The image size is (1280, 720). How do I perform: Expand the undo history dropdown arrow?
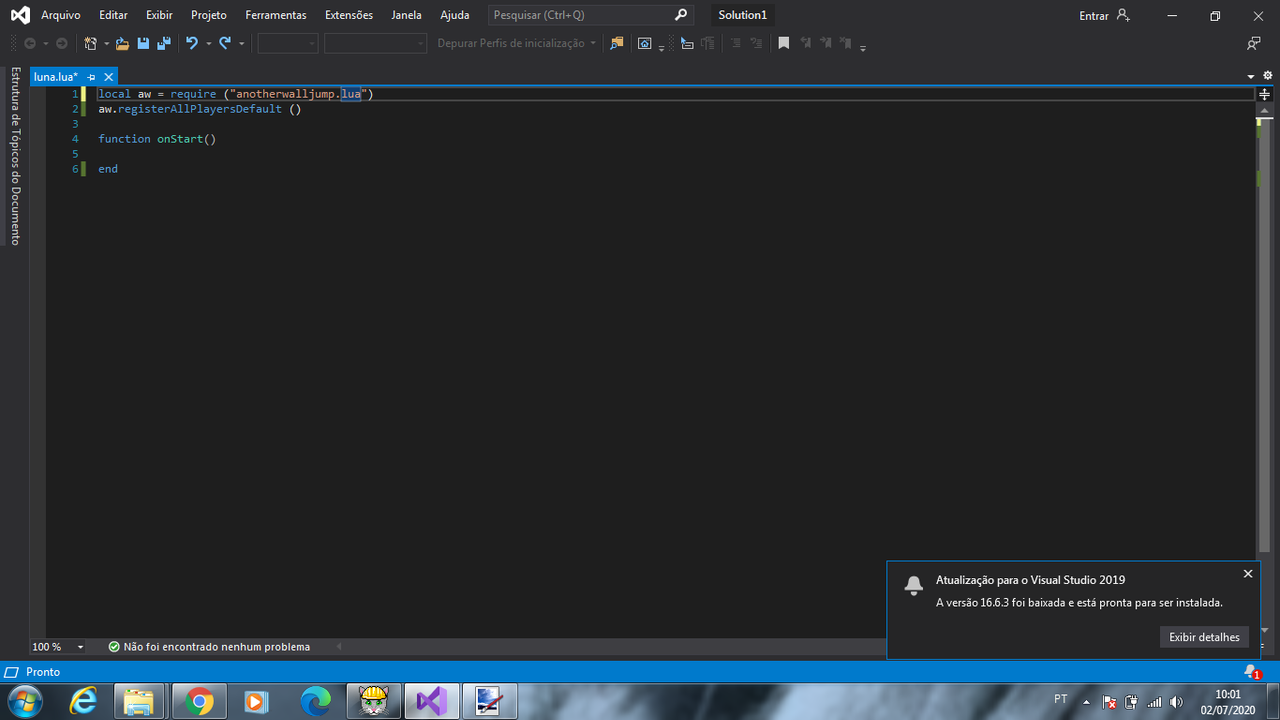point(208,43)
